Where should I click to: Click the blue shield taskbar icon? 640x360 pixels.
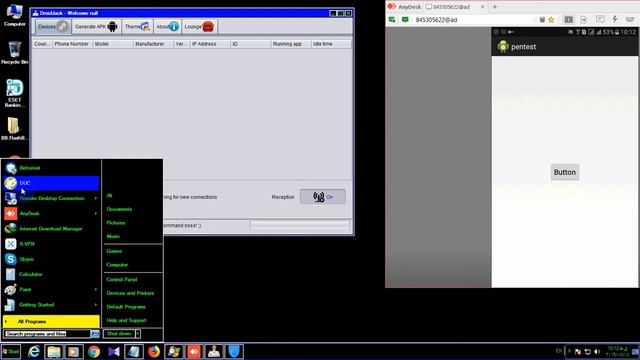(x=234, y=351)
